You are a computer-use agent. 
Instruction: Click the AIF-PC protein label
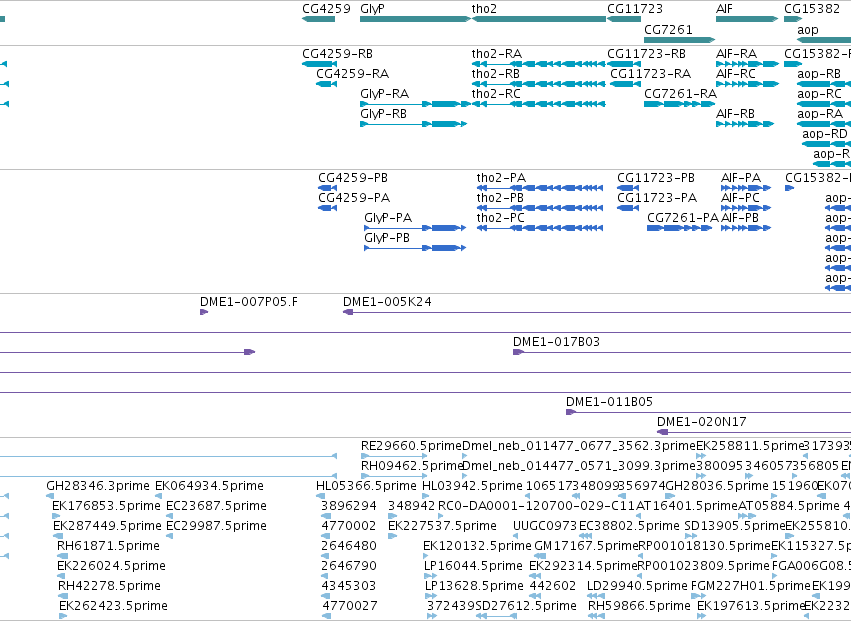(740, 198)
